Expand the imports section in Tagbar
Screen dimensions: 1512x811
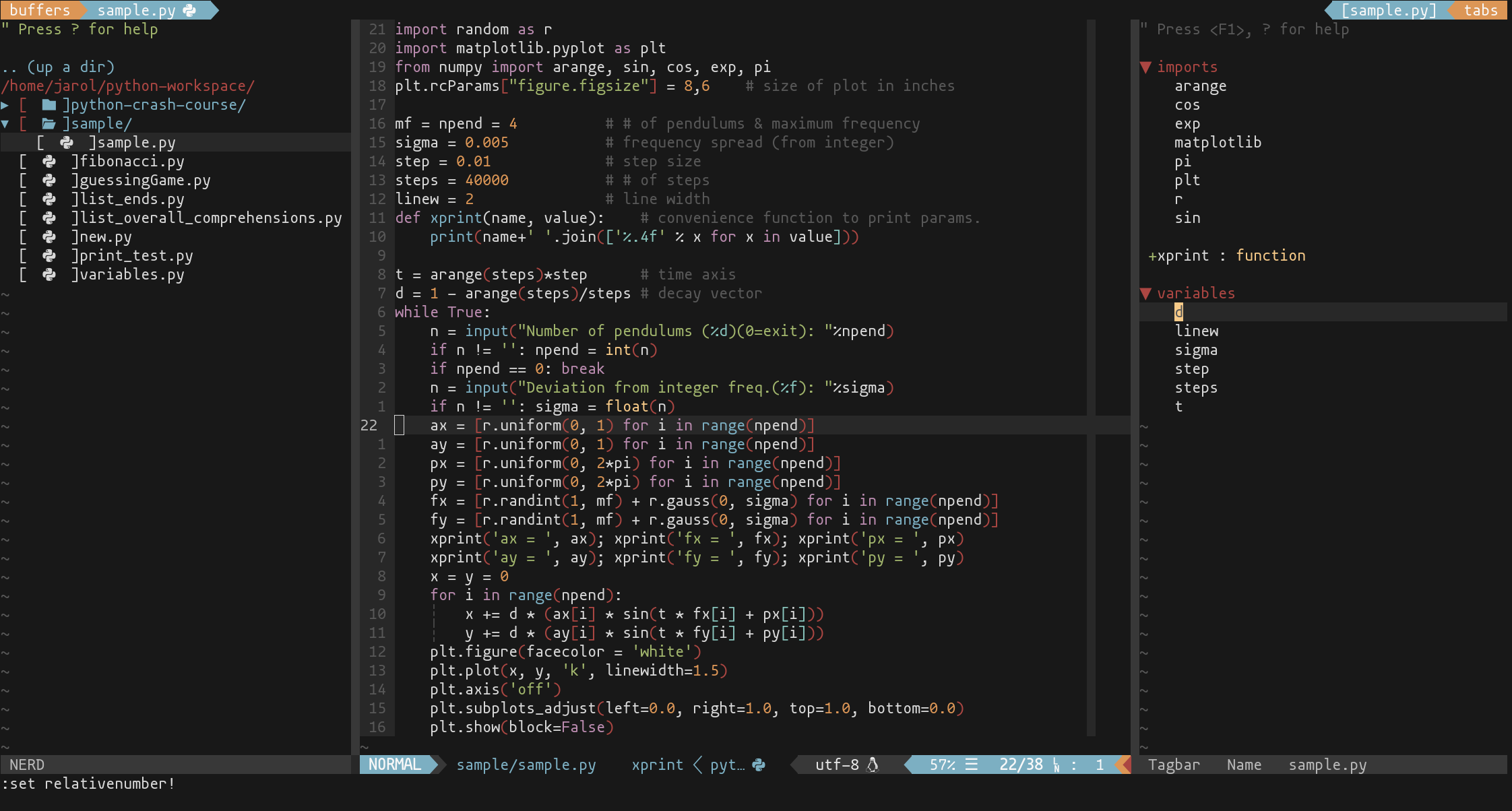pyautogui.click(x=1148, y=66)
